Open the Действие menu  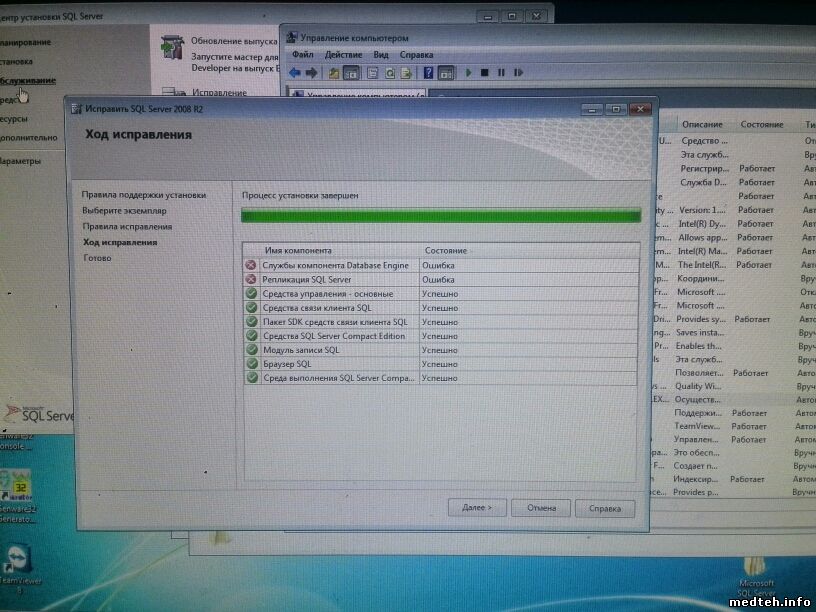(x=343, y=55)
